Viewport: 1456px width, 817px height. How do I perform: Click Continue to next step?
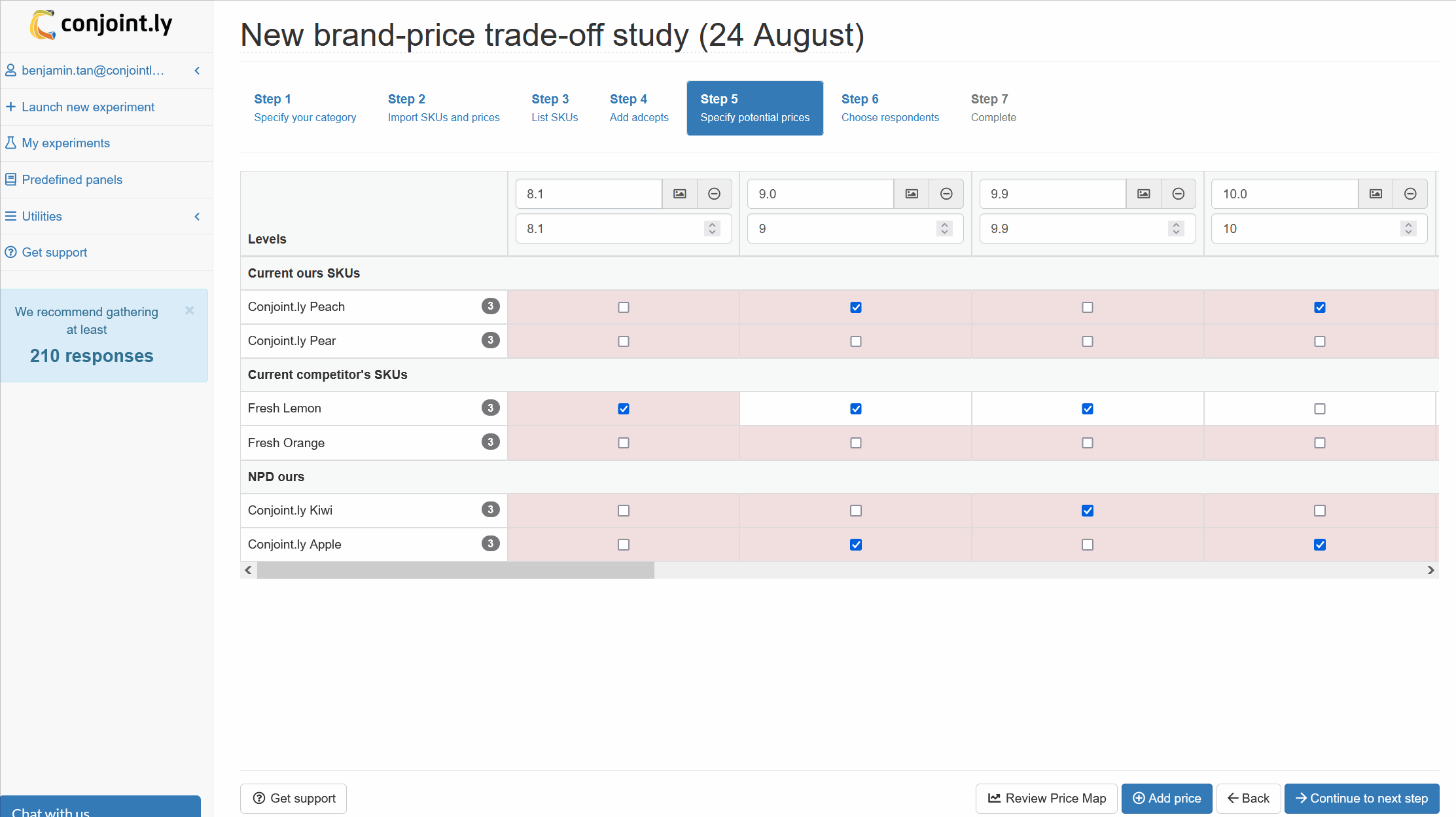click(x=1362, y=798)
